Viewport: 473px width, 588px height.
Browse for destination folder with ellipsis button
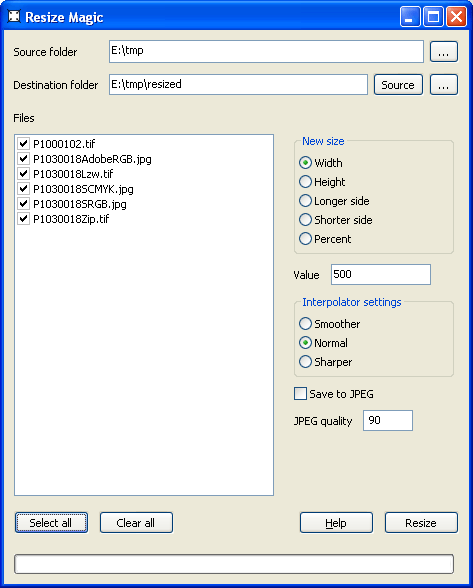[444, 85]
